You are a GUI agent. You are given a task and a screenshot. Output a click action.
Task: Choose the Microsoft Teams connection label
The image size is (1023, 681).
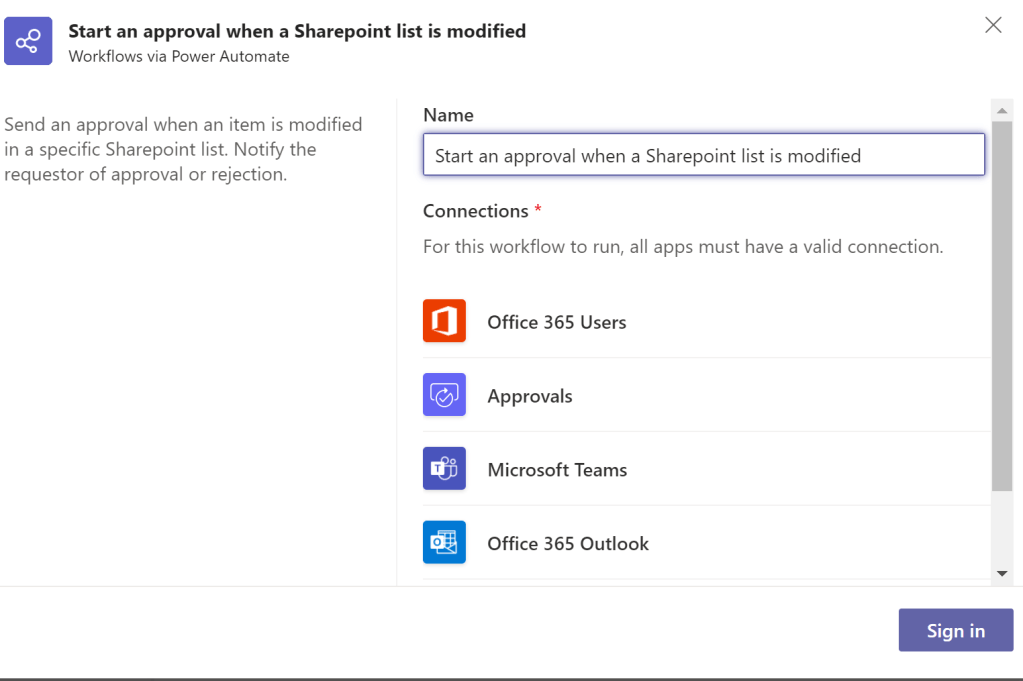click(557, 471)
